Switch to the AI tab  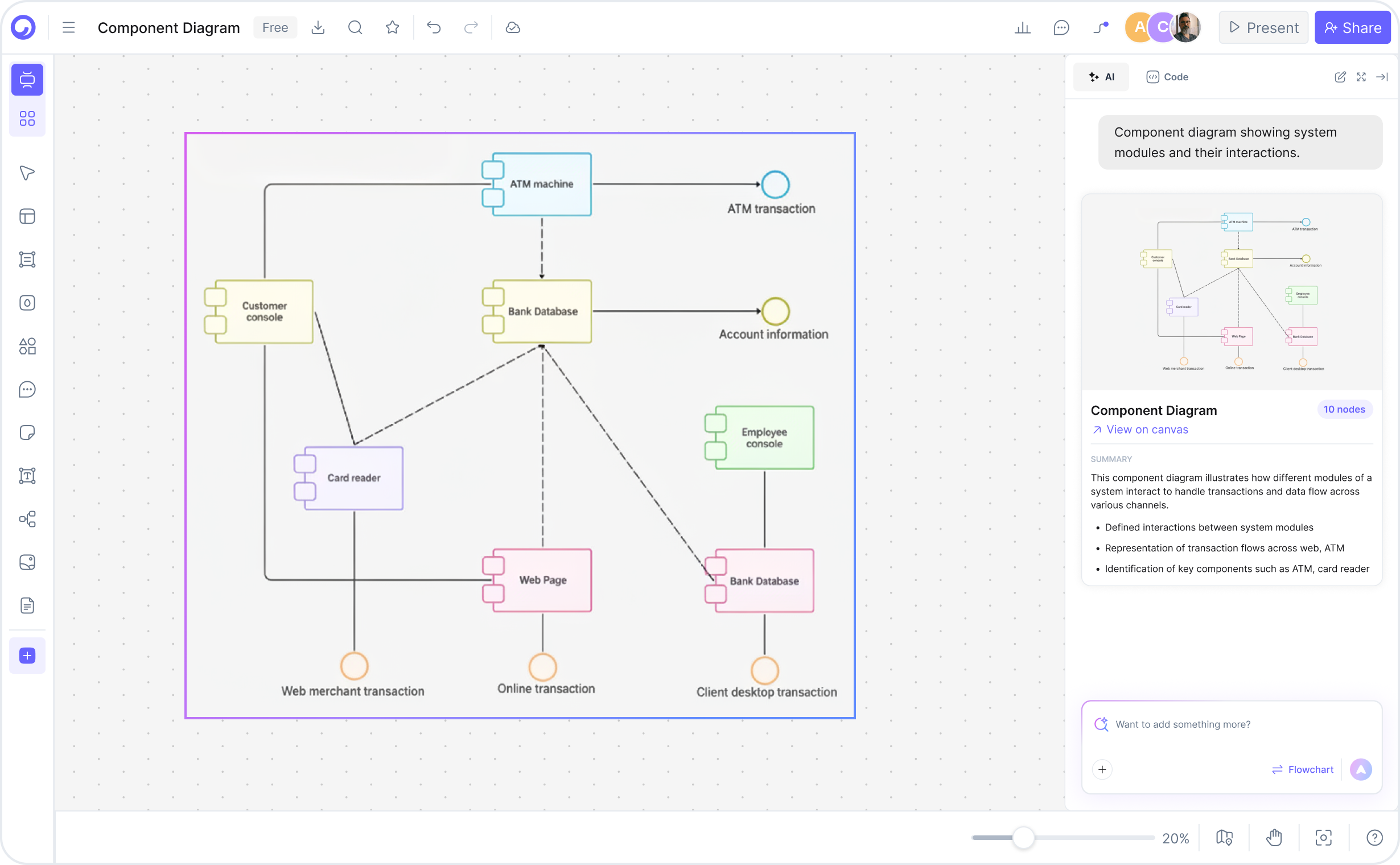[x=1101, y=77]
